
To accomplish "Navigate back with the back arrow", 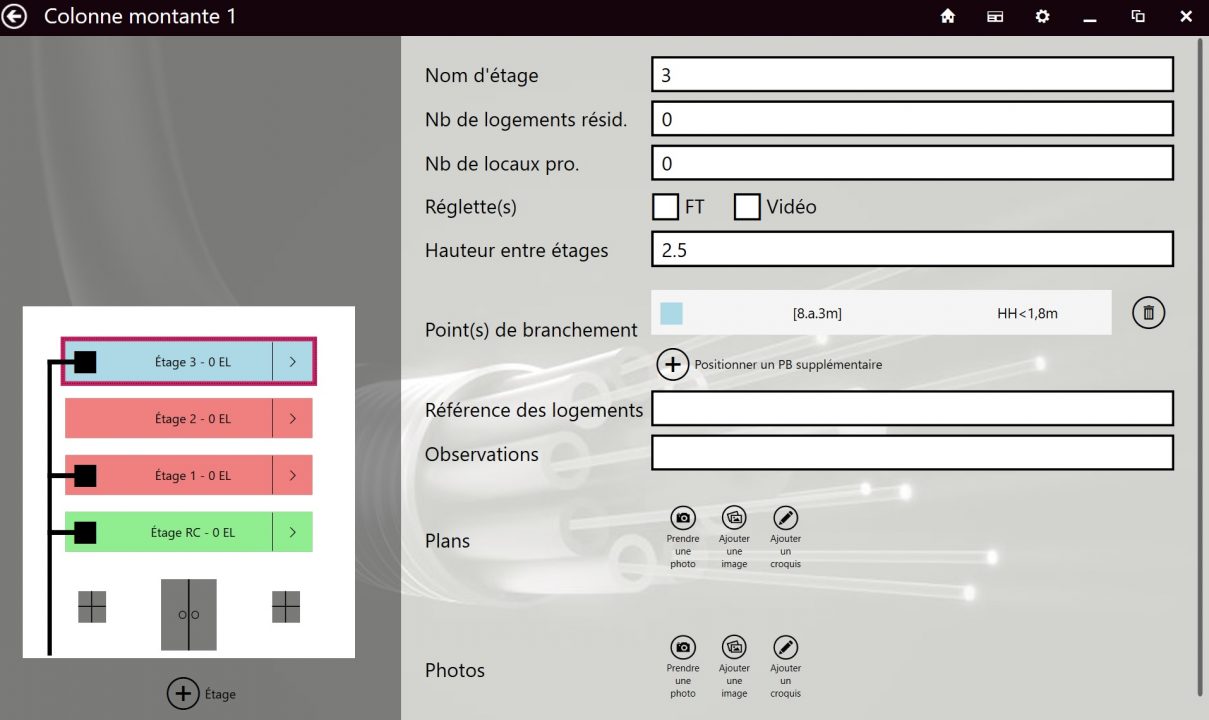I will 14,16.
